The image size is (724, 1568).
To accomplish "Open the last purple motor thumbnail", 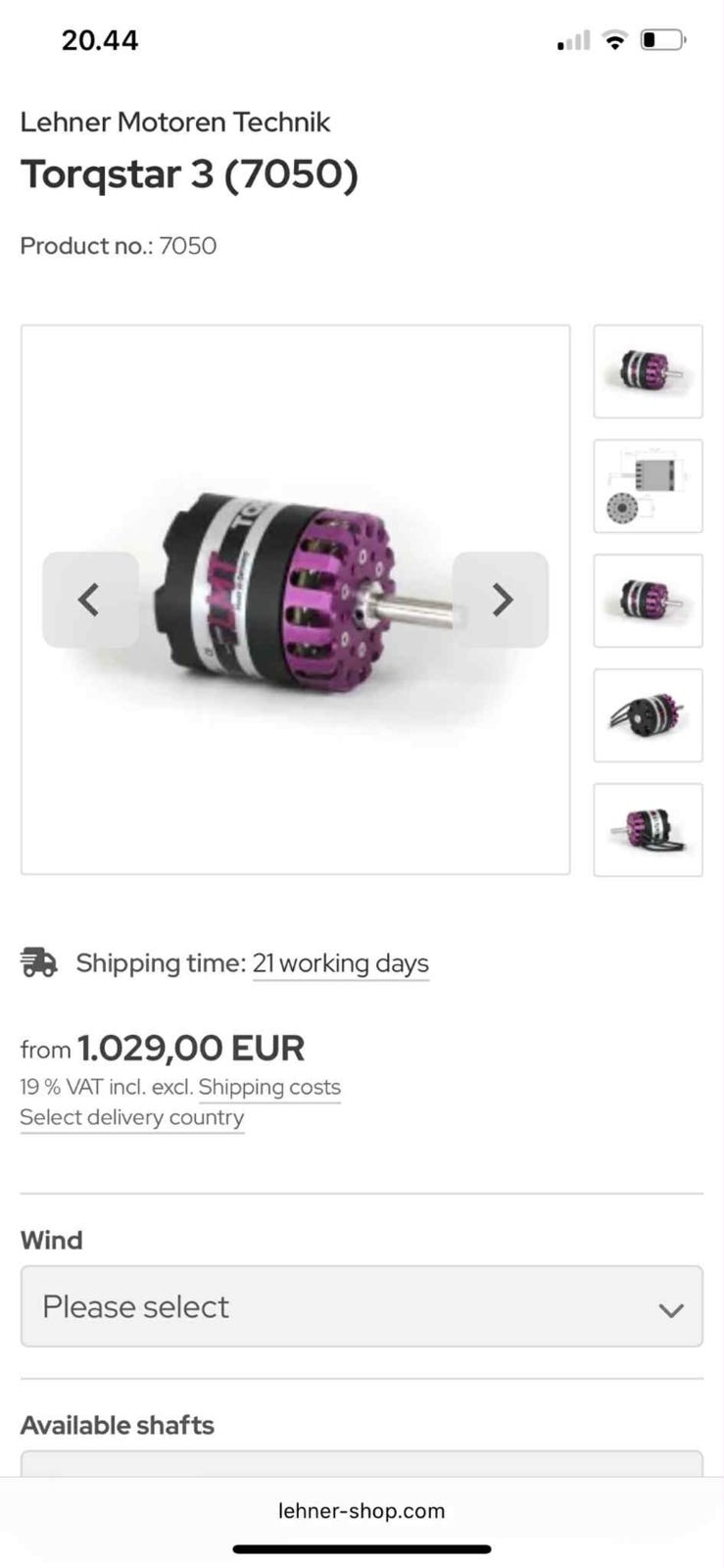I will click(x=648, y=830).
